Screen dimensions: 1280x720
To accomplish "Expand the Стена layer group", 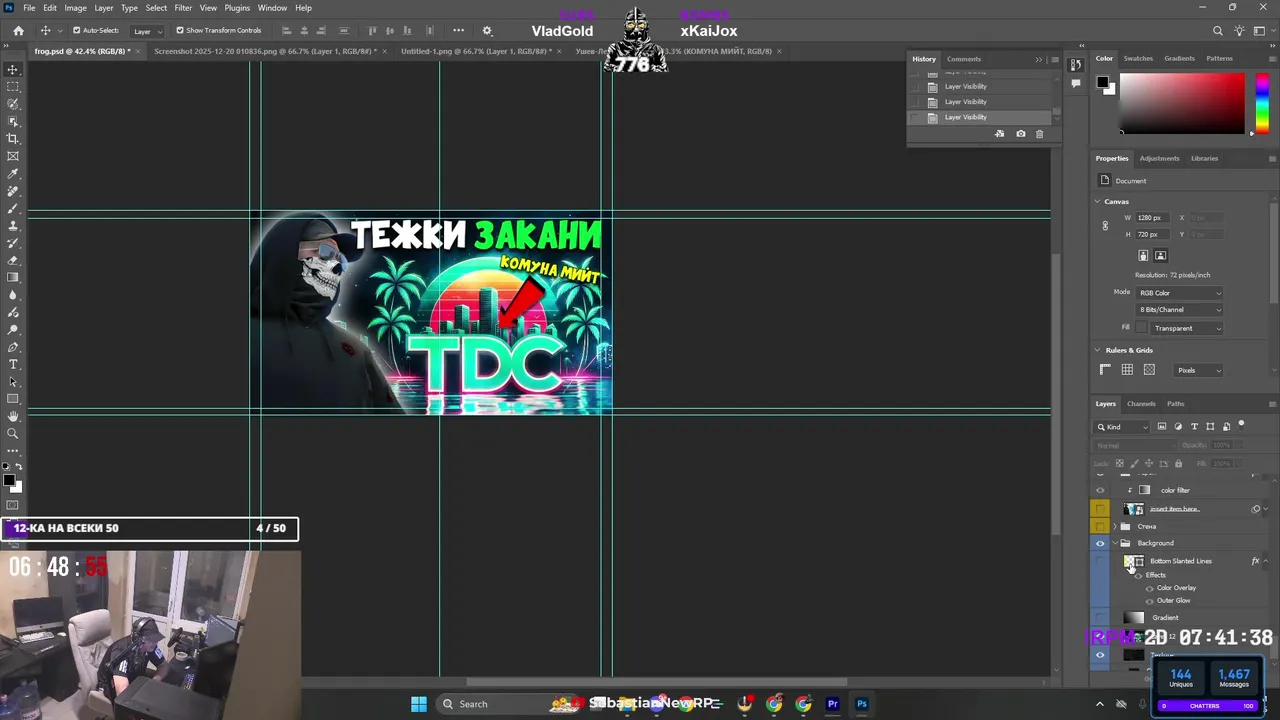I will tap(1115, 526).
